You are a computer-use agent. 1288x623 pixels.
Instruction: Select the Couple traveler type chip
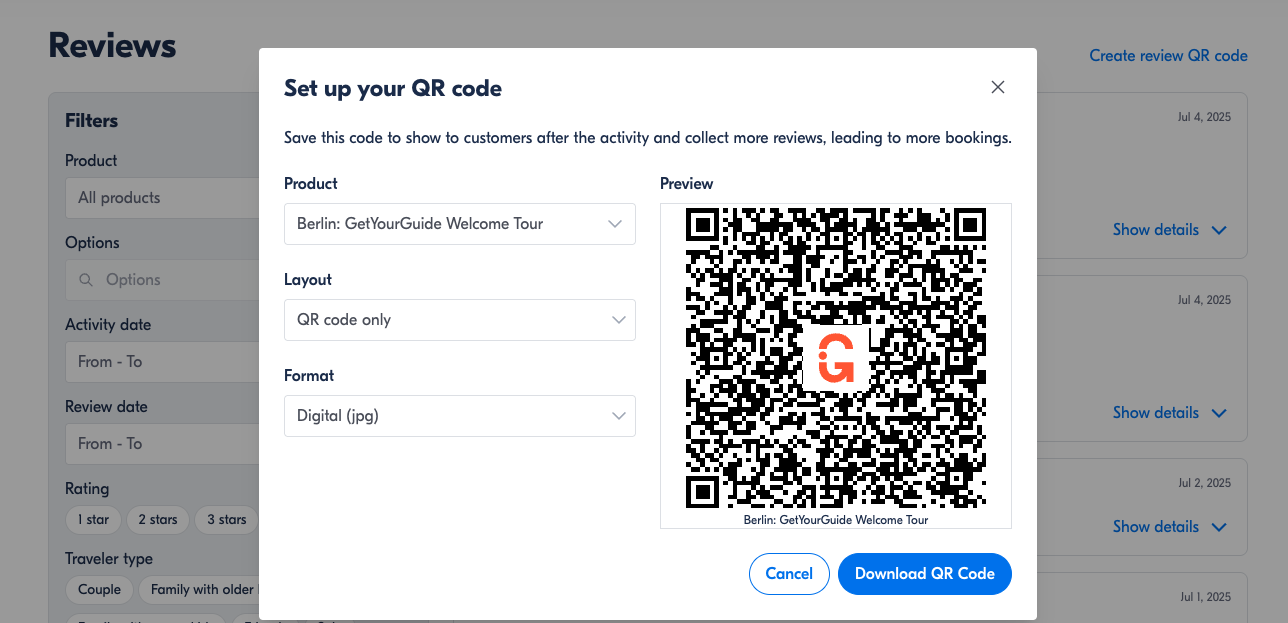[99, 590]
